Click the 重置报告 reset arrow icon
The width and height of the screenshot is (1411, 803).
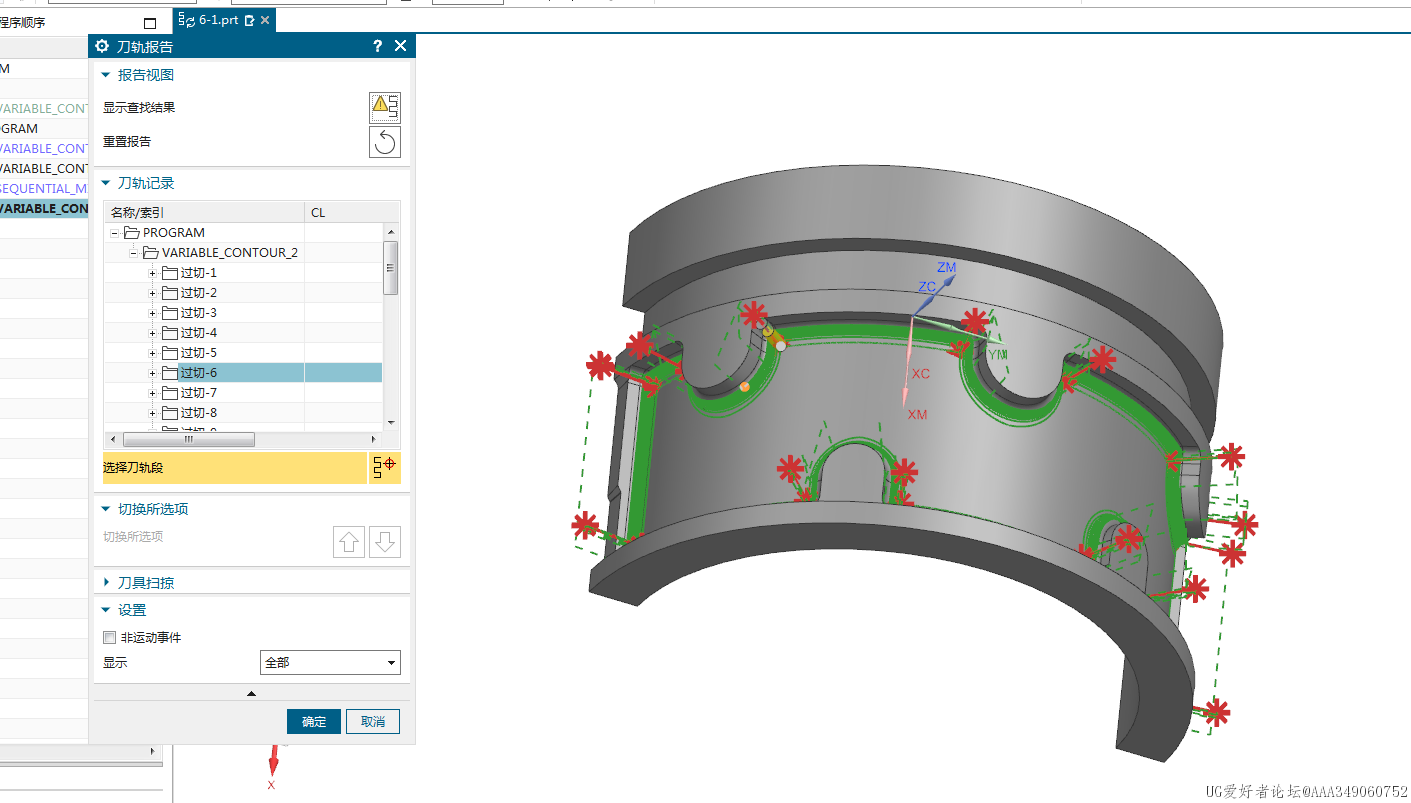385,142
